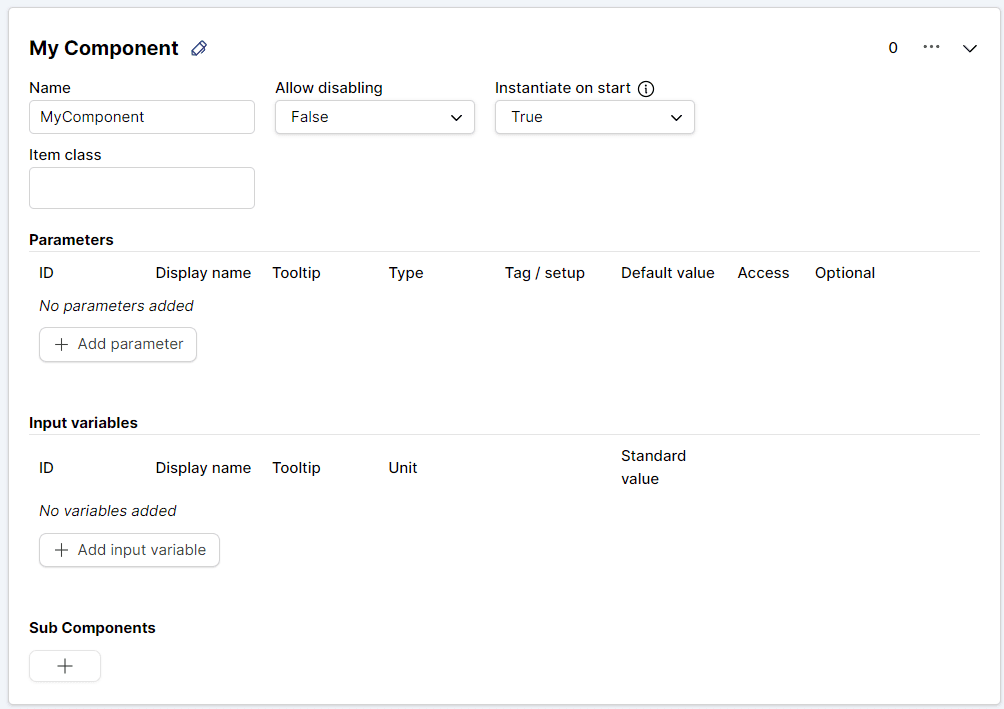Click the 0 counter in the header
This screenshot has height=709, width=1004.
pyautogui.click(x=893, y=48)
